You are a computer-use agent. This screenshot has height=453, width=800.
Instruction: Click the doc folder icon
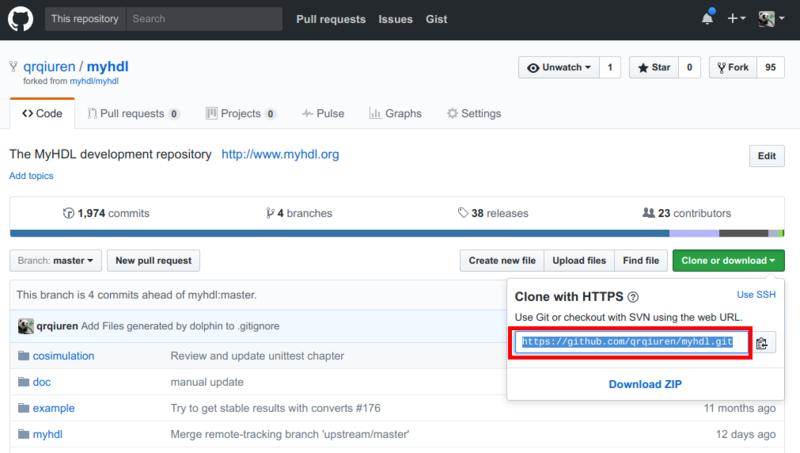pyautogui.click(x=23, y=382)
